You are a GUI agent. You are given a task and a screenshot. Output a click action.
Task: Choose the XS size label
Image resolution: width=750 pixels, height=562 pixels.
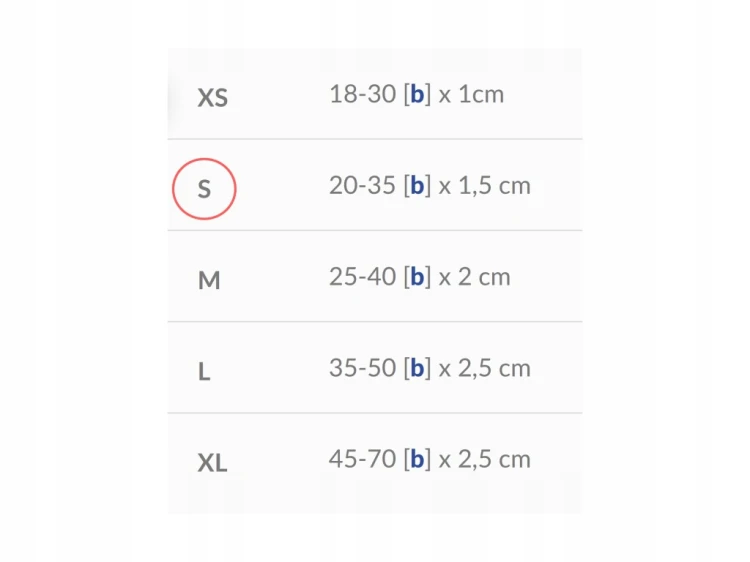pos(213,98)
